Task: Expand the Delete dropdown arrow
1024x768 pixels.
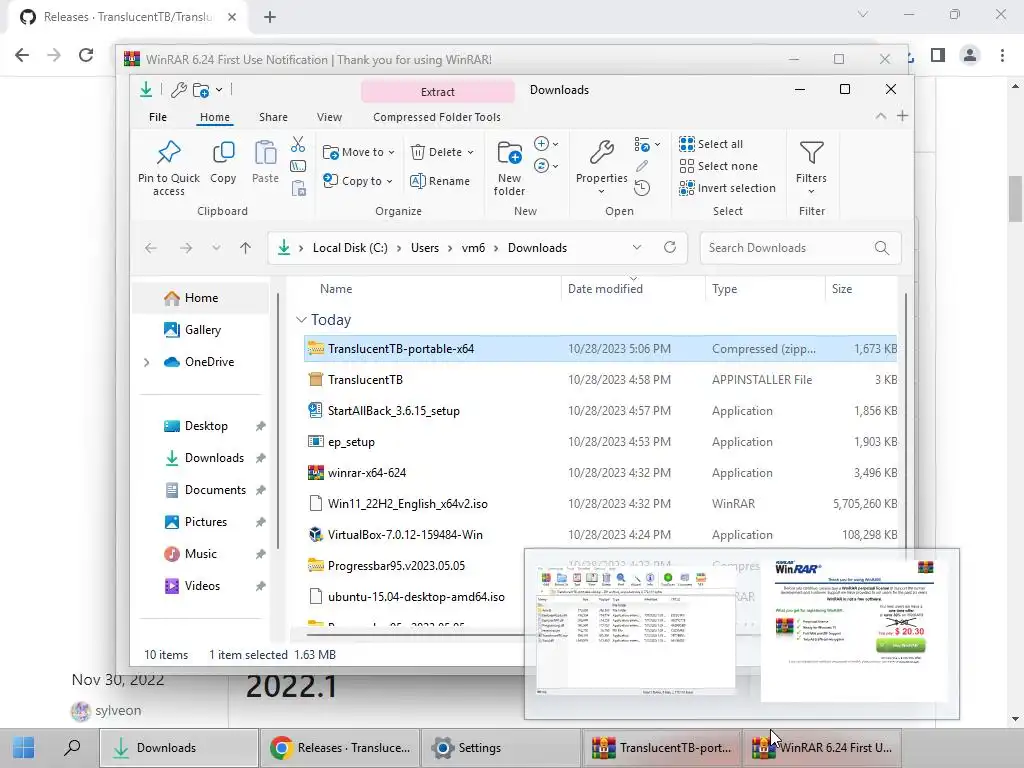Action: (x=470, y=152)
